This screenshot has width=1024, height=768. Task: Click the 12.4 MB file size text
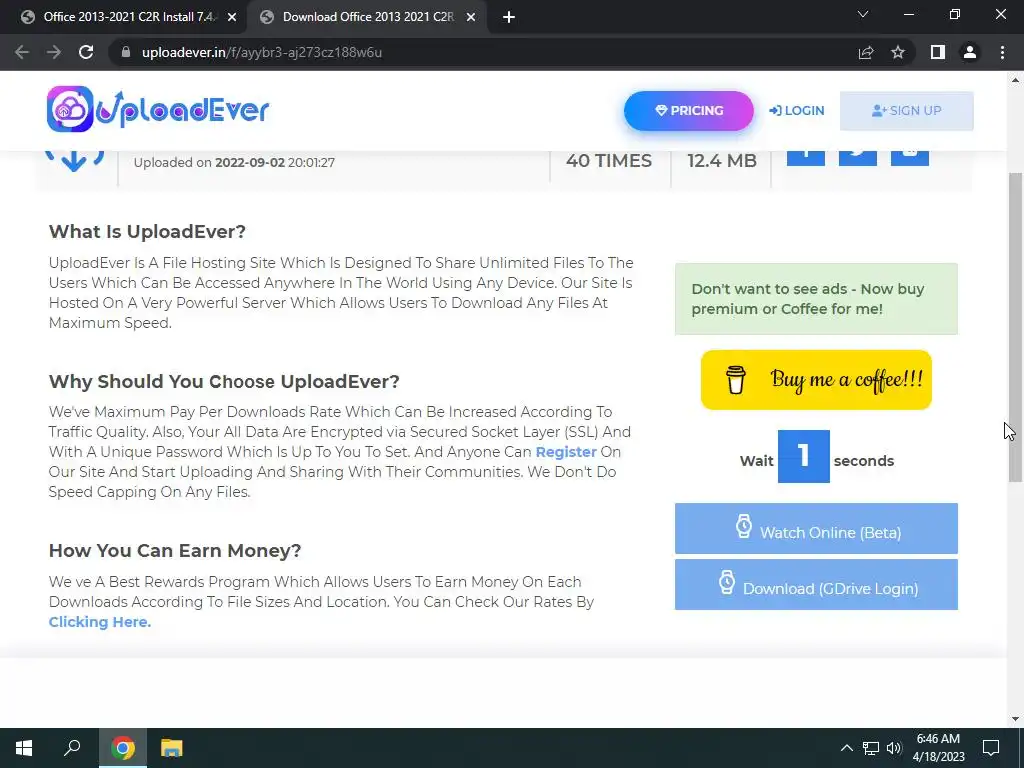722,161
